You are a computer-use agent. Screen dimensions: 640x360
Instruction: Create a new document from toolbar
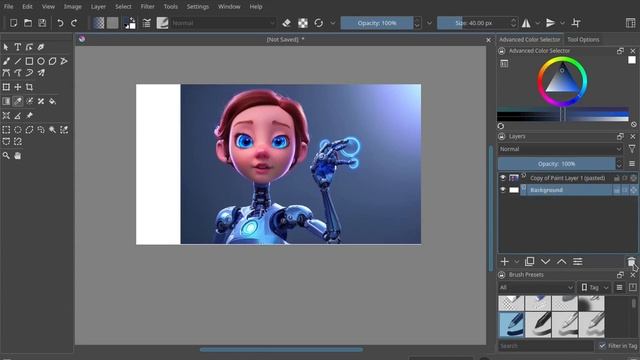[13, 23]
